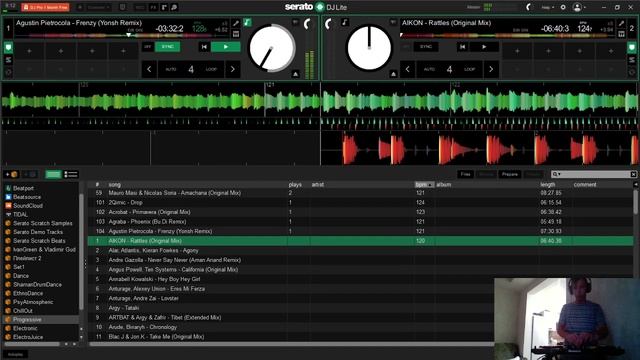Sort the library by artist column

tap(318, 184)
